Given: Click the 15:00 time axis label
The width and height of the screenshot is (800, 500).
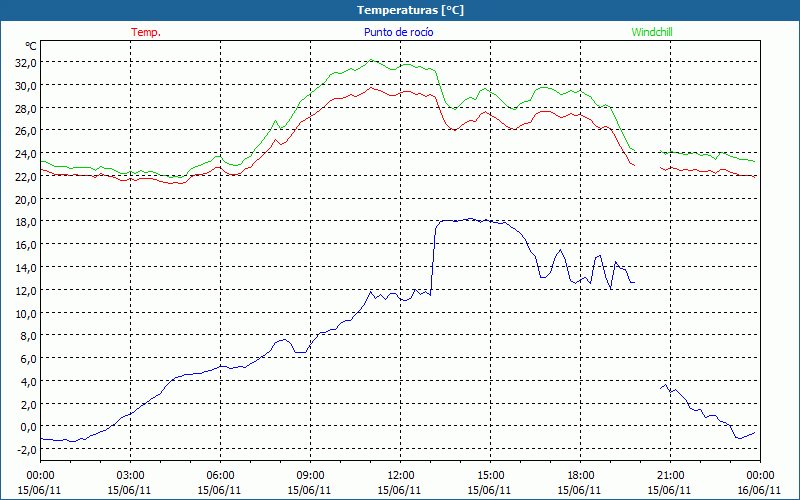Looking at the screenshot, I should coord(490,476).
